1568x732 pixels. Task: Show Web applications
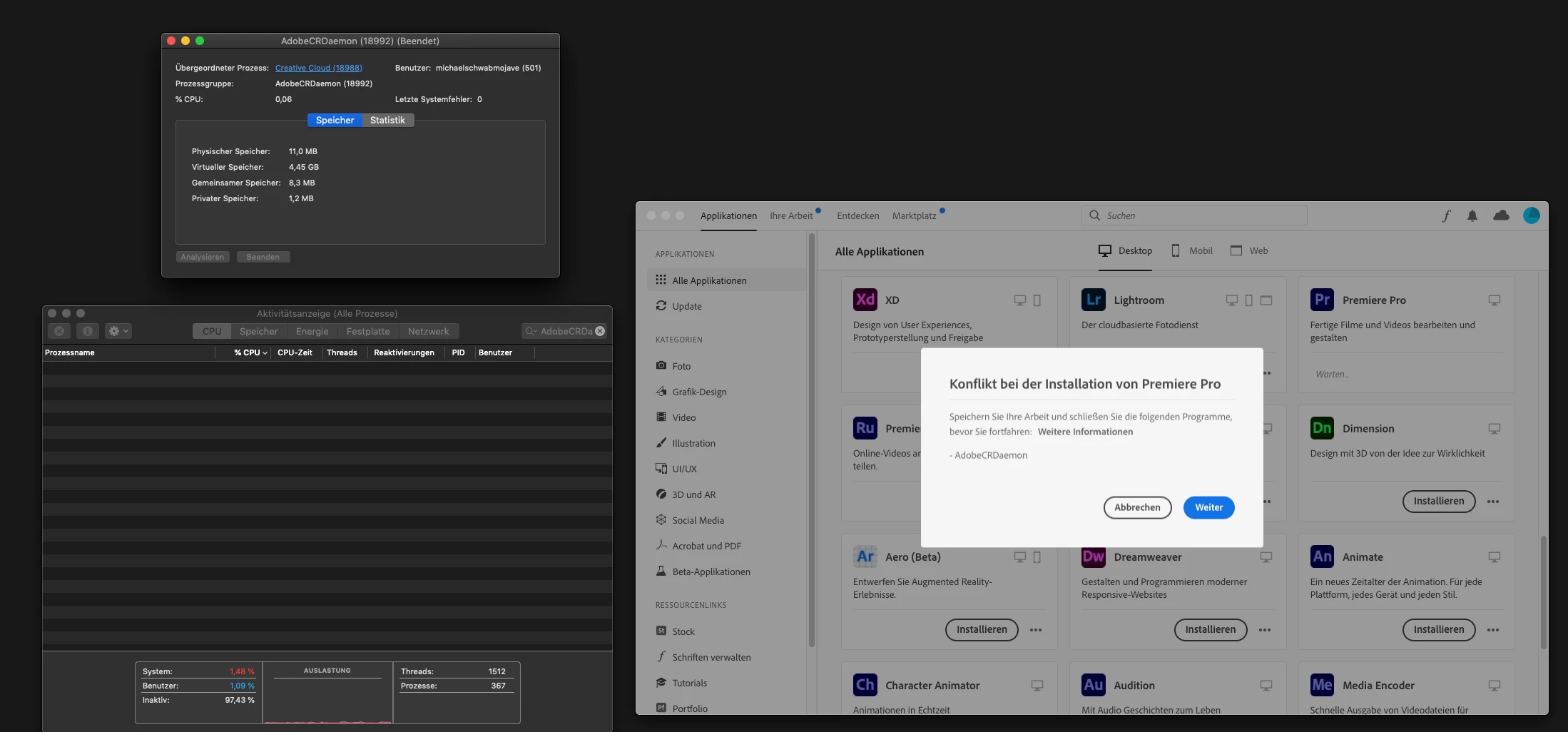[x=1249, y=250]
